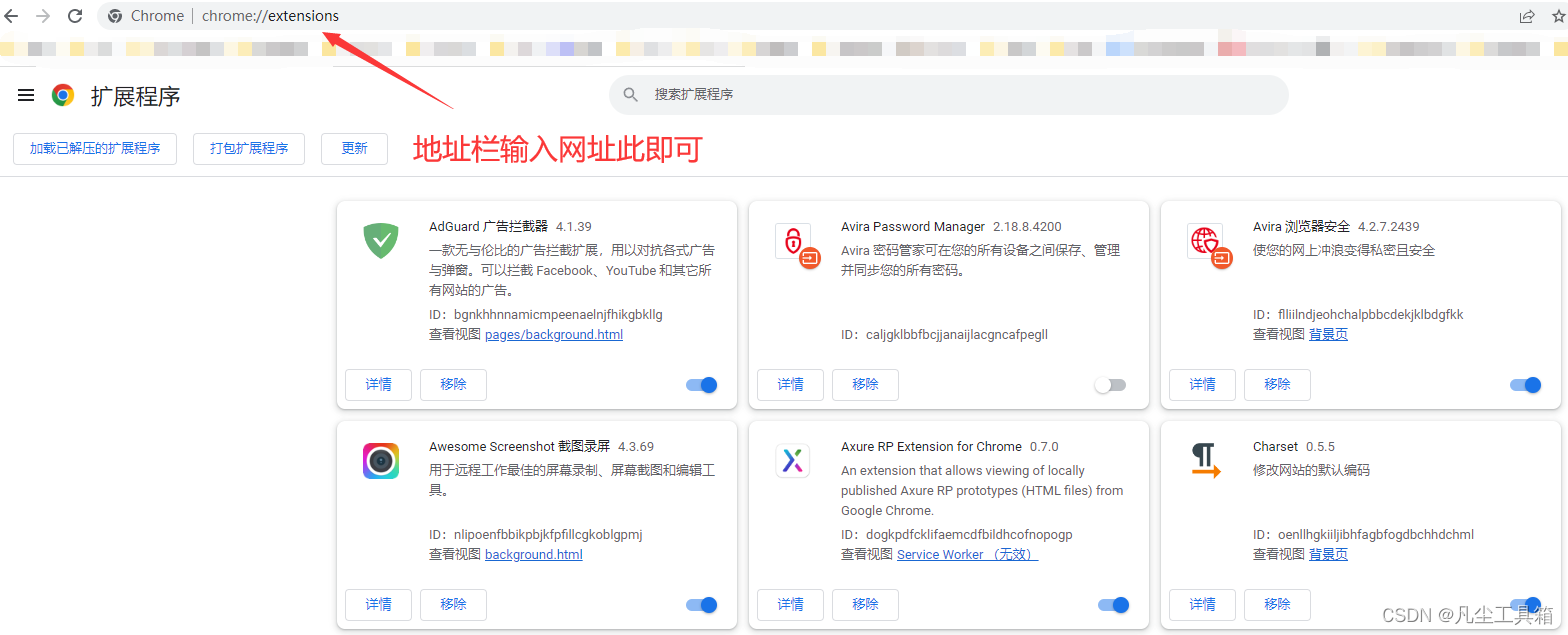Open 详情 for Avira 浏览器安全
Screen dimensions: 1568x635
coord(1202,385)
